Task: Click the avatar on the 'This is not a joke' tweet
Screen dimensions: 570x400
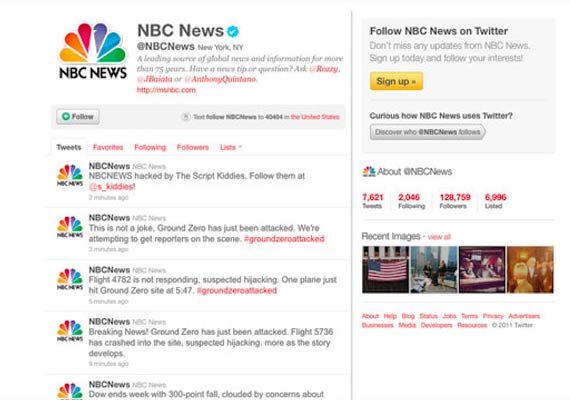Action: coord(70,227)
